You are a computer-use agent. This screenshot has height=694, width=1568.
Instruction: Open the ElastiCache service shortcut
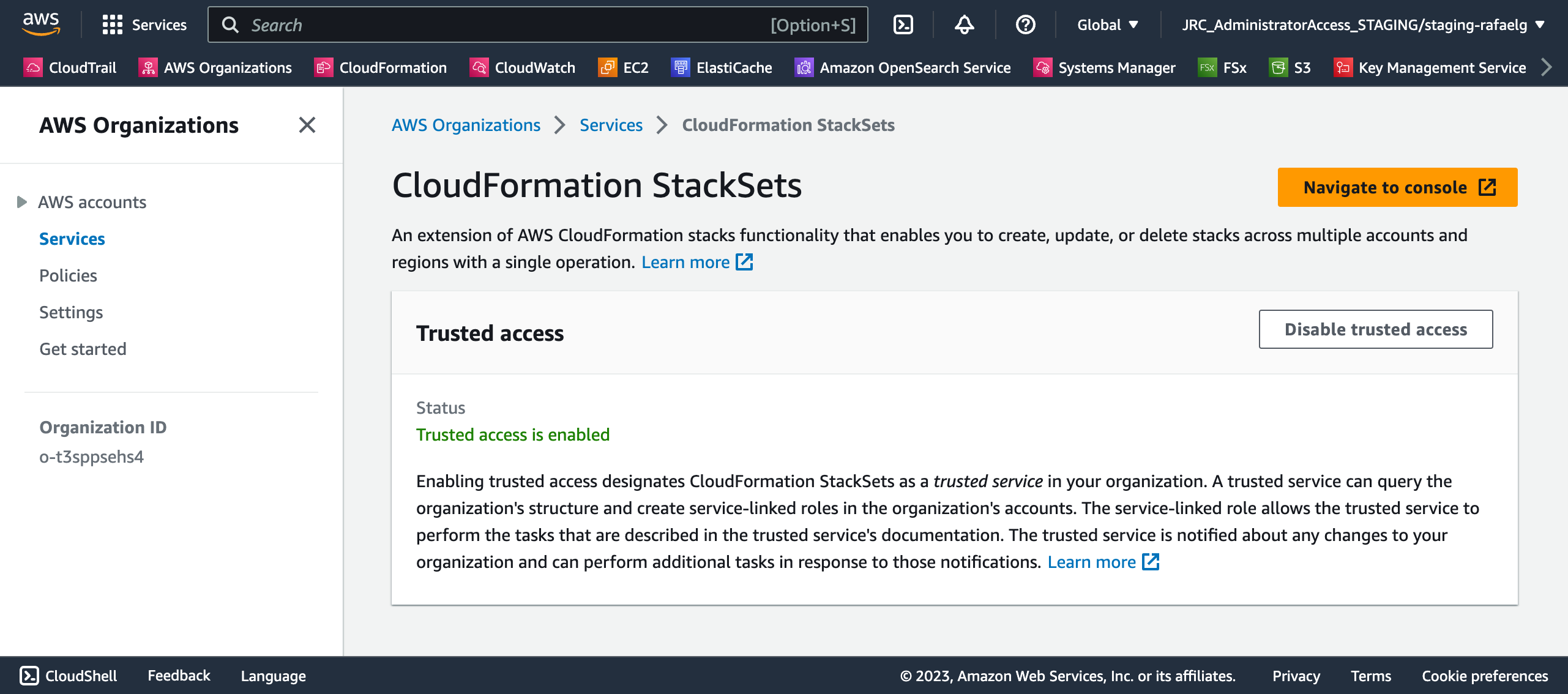[x=722, y=67]
